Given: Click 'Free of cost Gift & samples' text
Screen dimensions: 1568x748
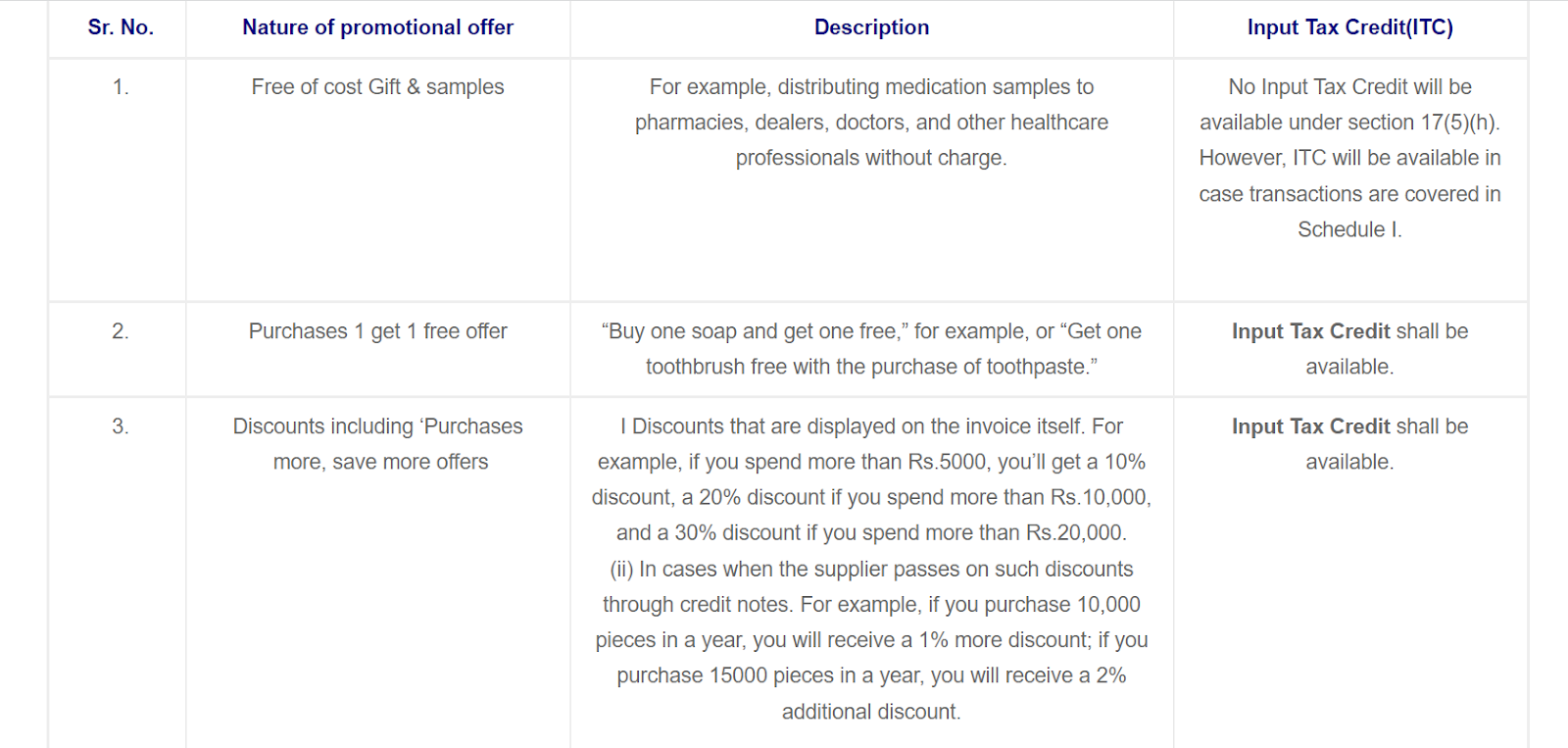Looking at the screenshot, I should [377, 87].
